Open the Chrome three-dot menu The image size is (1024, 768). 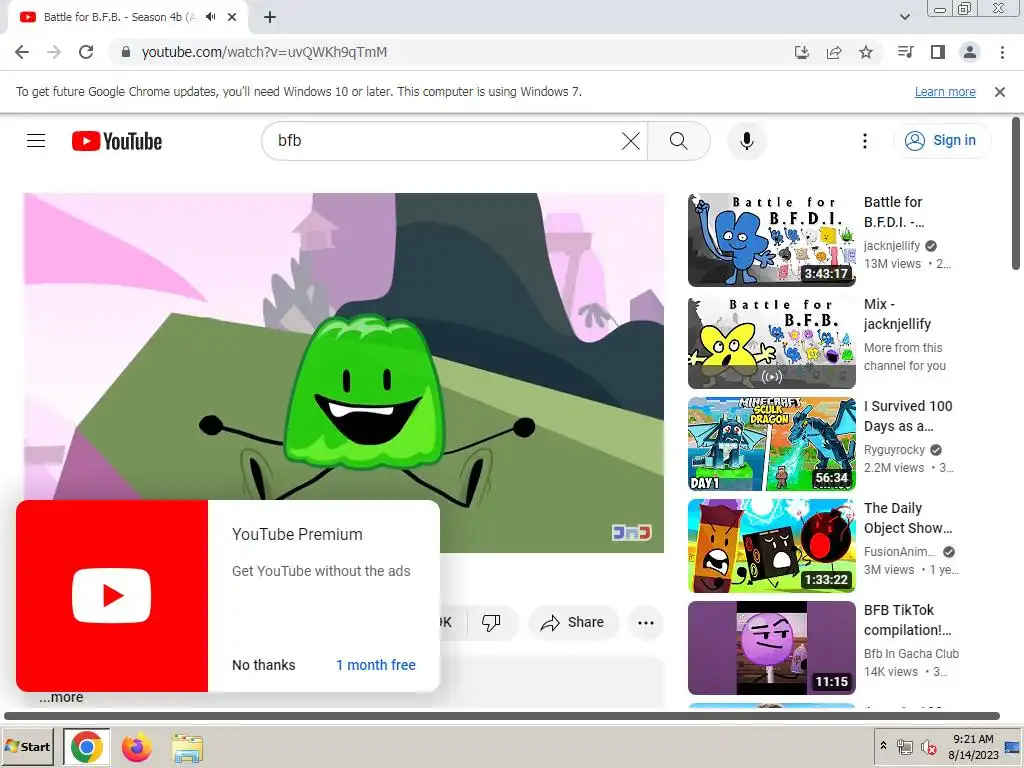click(x=1002, y=52)
